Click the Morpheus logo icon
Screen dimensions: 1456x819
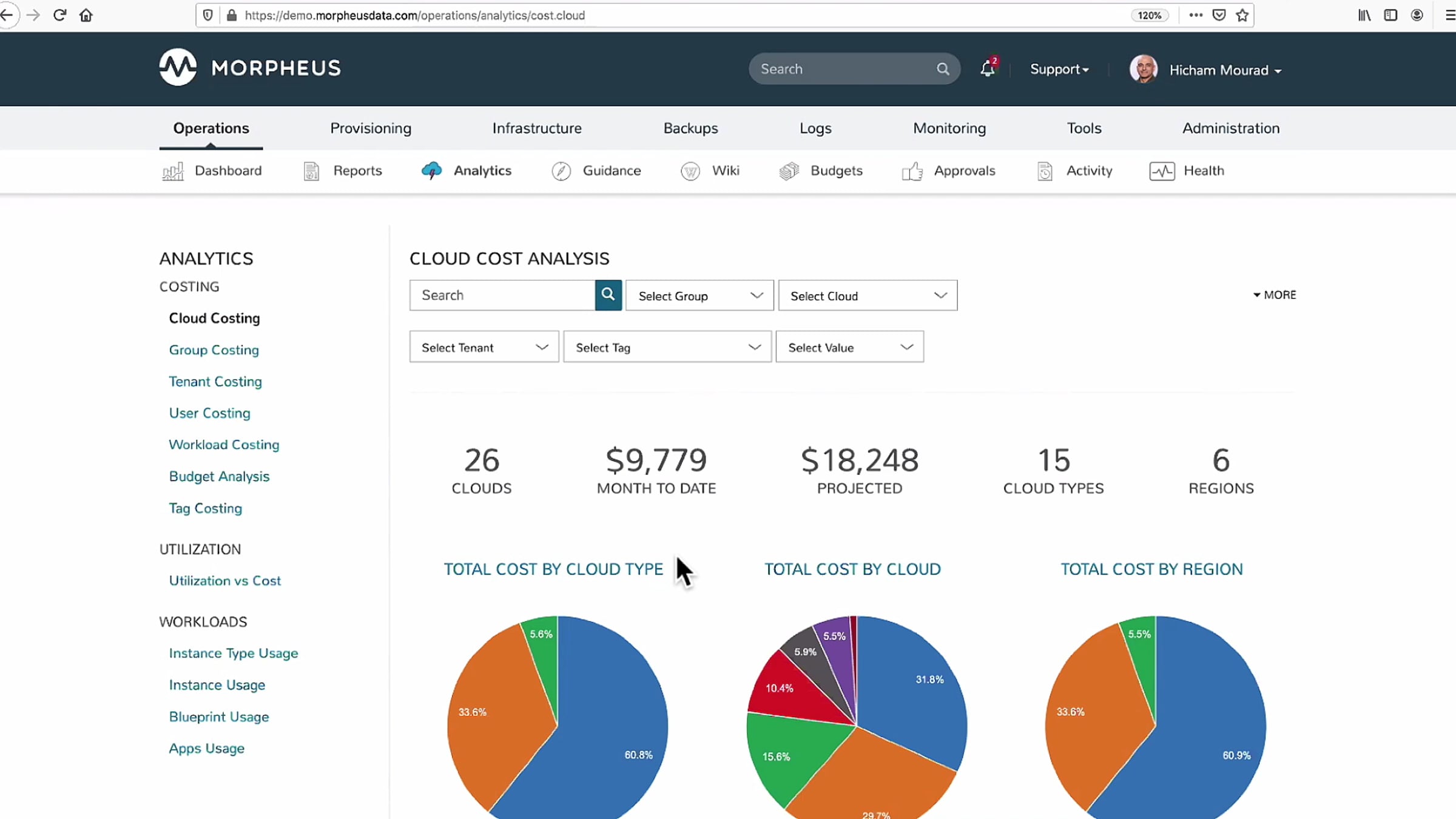point(178,67)
